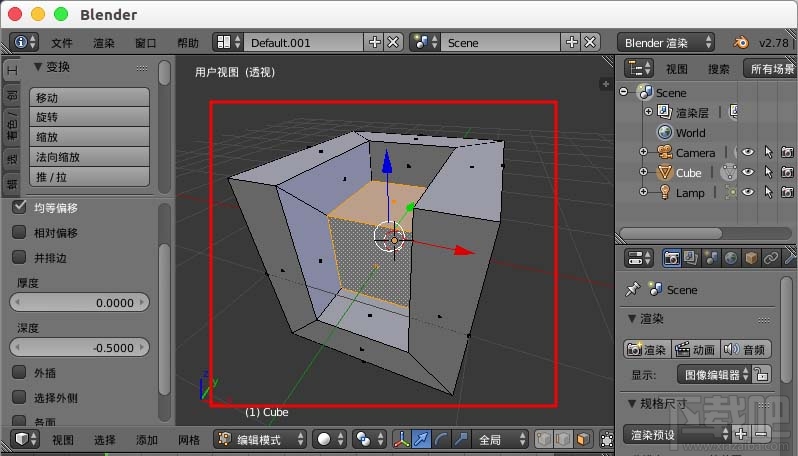Uncheck the 均等偏移 checkbox
The width and height of the screenshot is (798, 456).
pyautogui.click(x=19, y=207)
